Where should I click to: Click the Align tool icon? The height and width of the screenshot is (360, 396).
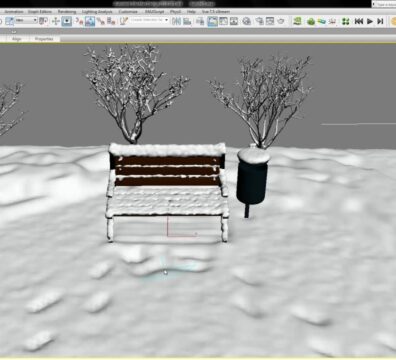click(187, 21)
